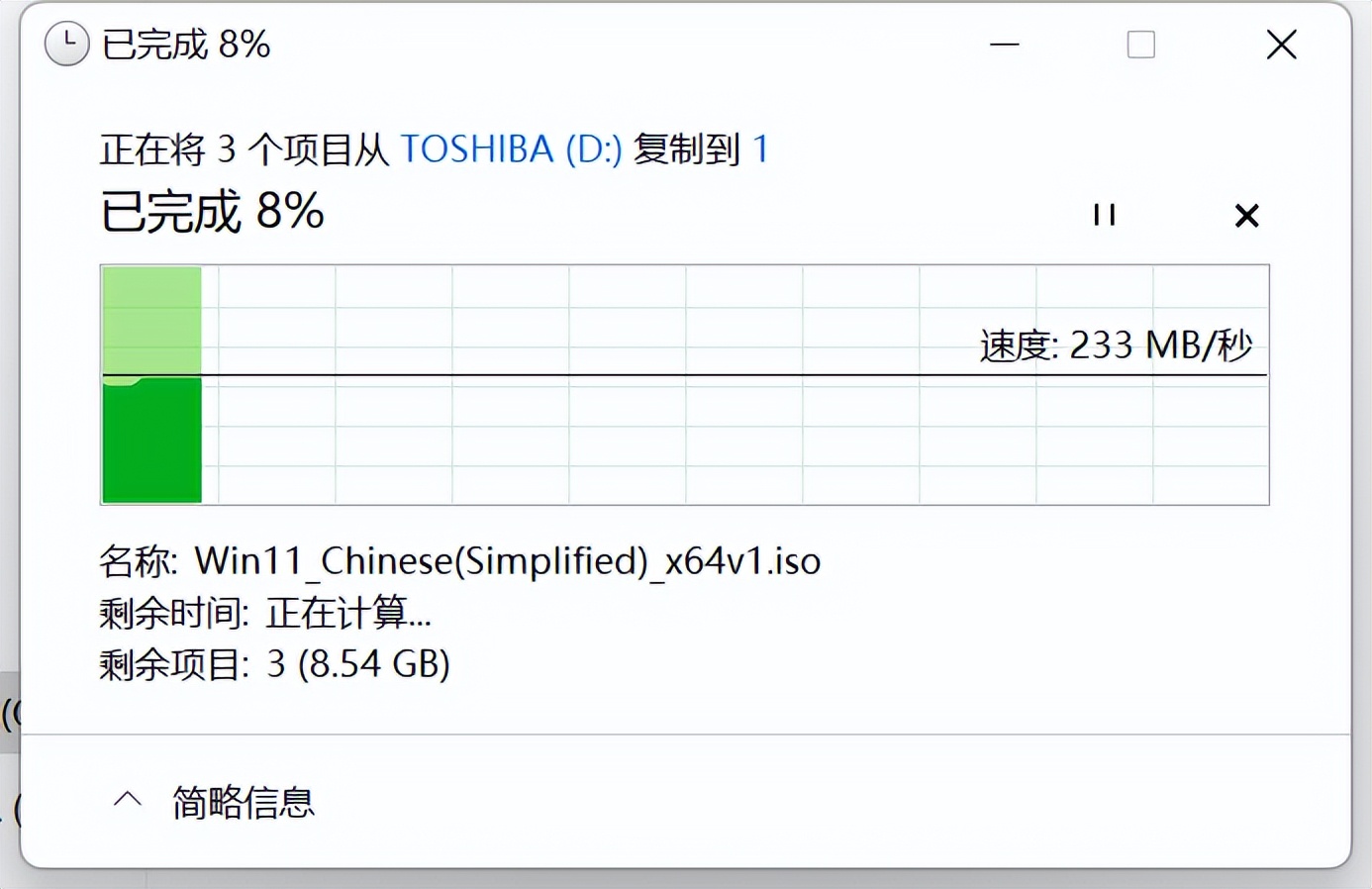Open destination folder link labeled 1
The image size is (1372, 889).
(x=761, y=148)
